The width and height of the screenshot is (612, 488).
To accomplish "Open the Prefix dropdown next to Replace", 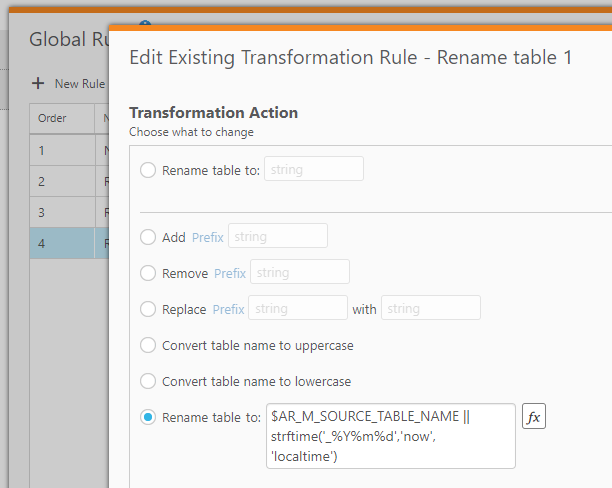I will coord(228,309).
